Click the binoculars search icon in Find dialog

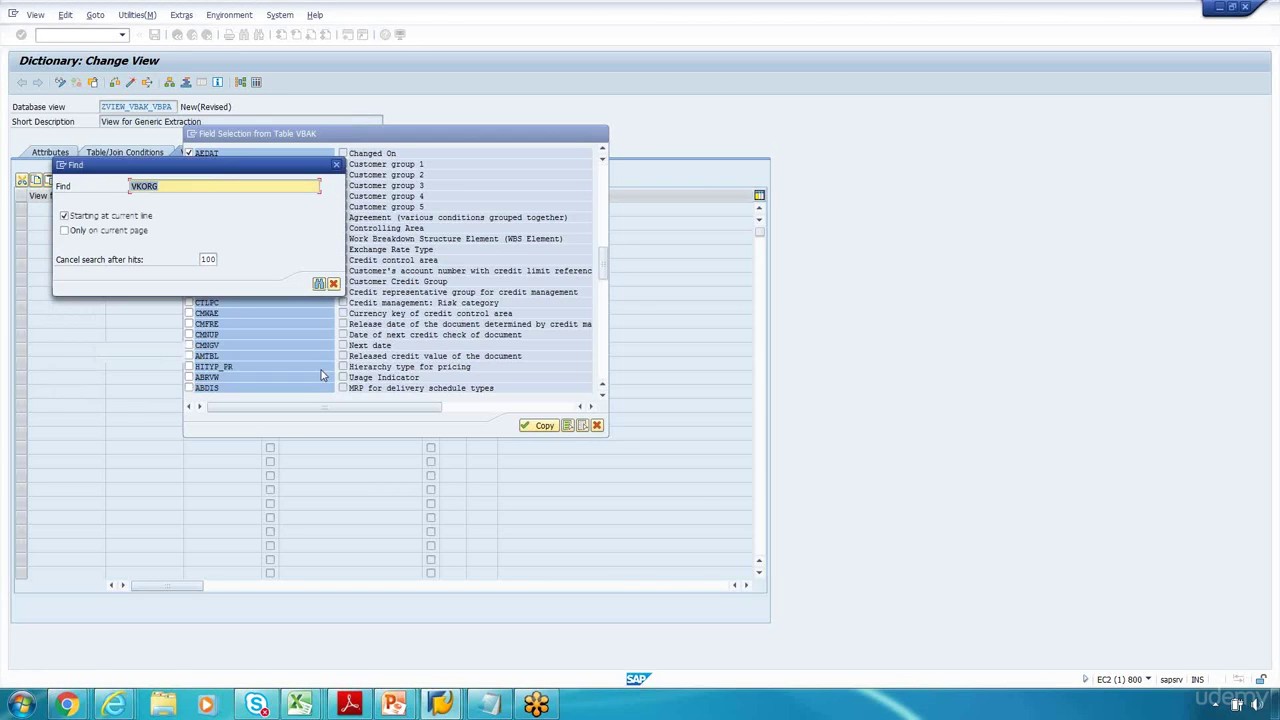tap(318, 284)
